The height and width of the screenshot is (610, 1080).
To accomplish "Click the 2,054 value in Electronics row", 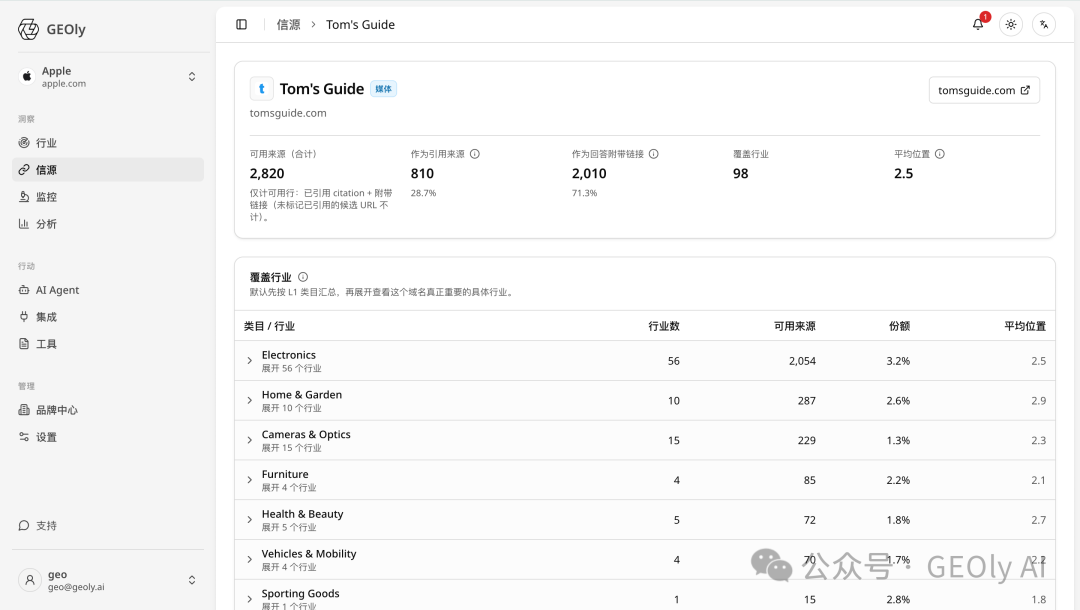I will point(802,361).
